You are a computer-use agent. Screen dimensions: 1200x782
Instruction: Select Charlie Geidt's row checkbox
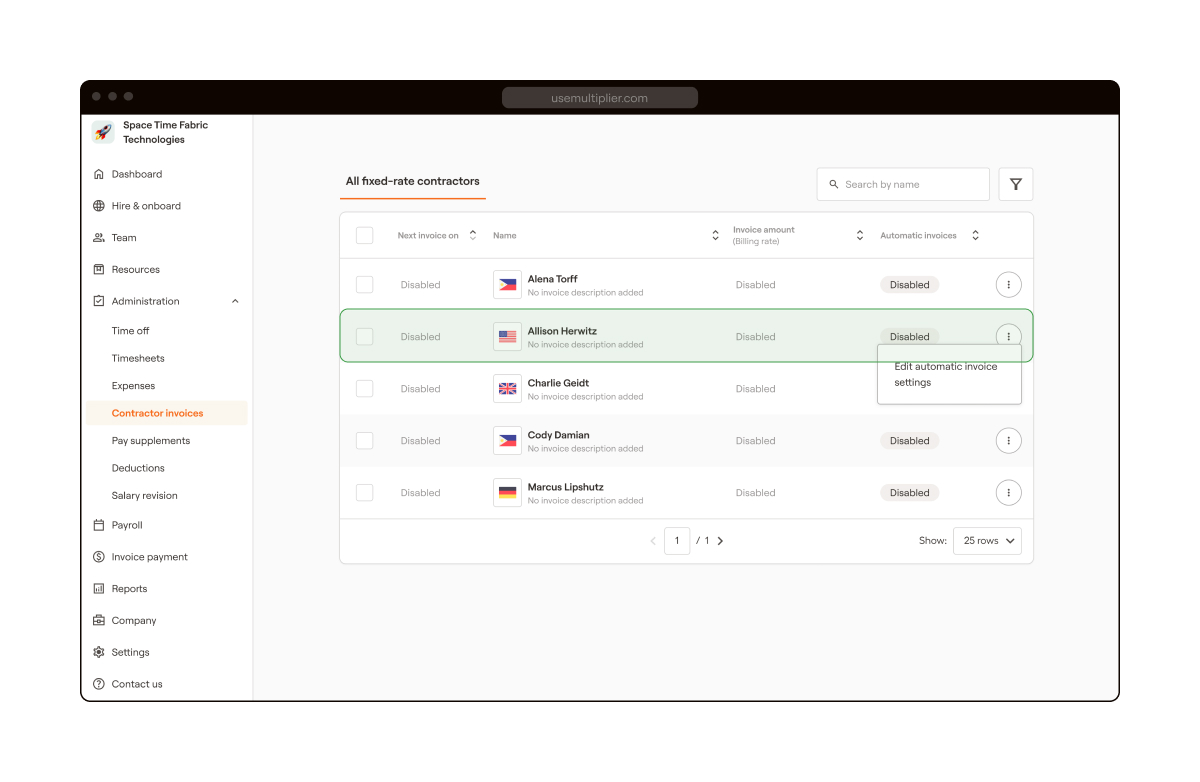pyautogui.click(x=364, y=389)
